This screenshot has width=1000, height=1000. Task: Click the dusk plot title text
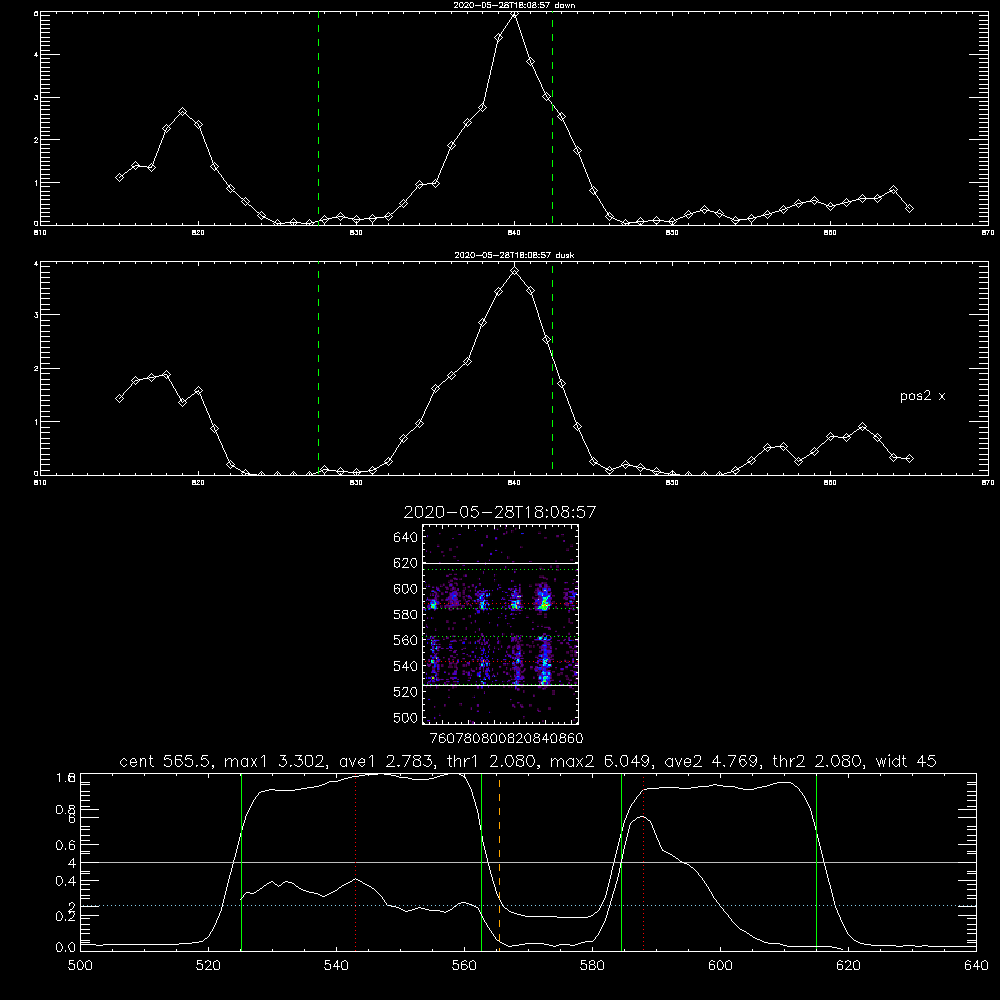point(514,254)
